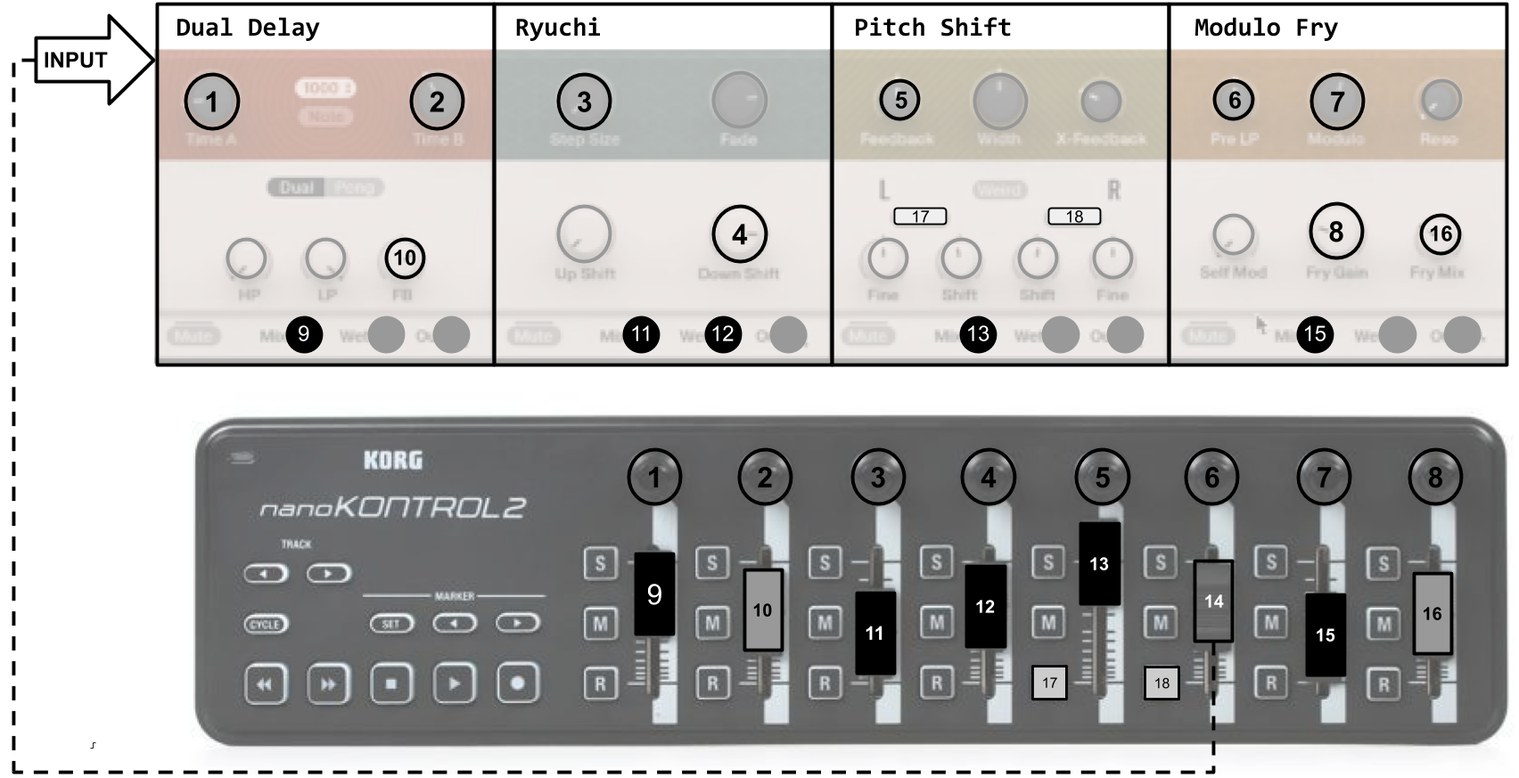The height and width of the screenshot is (778, 1519).
Task: Click the box labeled 17 in Pitch Shift
Action: click(920, 216)
